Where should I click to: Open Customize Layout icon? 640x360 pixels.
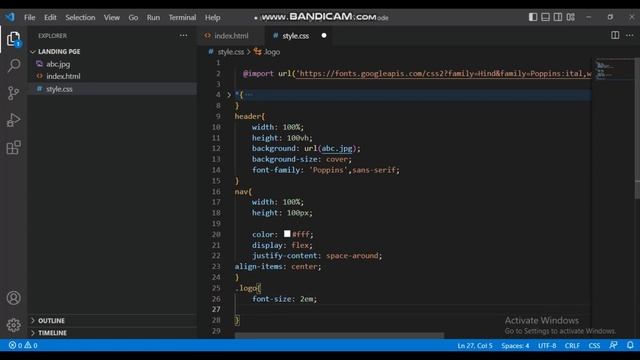pyautogui.click(x=571, y=17)
